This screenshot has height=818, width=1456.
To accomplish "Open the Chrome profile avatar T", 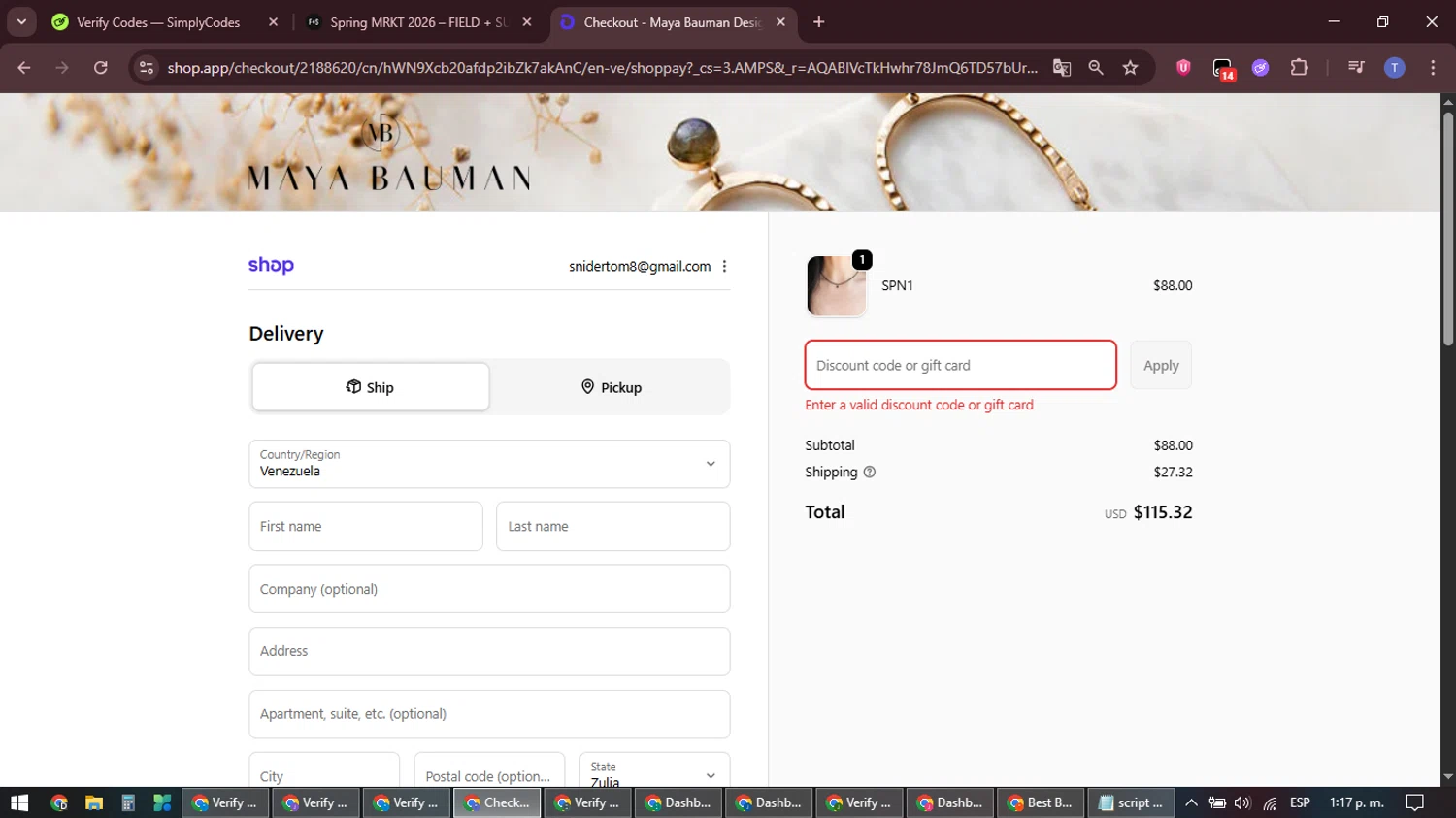I will [1394, 67].
